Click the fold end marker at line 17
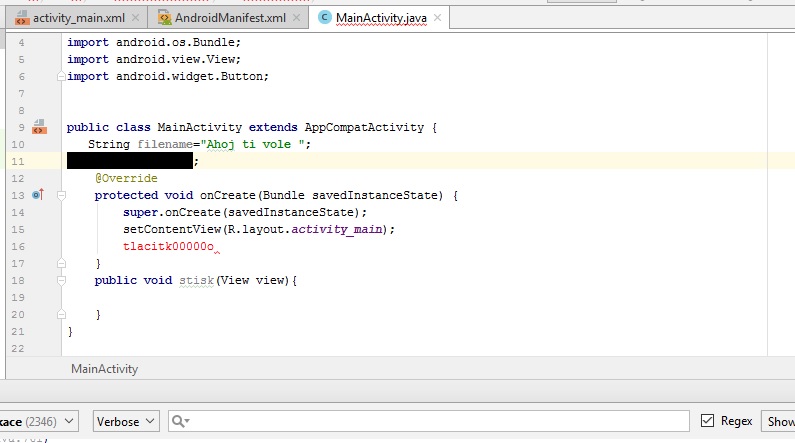This screenshot has height=443, width=795. pyautogui.click(x=61, y=263)
